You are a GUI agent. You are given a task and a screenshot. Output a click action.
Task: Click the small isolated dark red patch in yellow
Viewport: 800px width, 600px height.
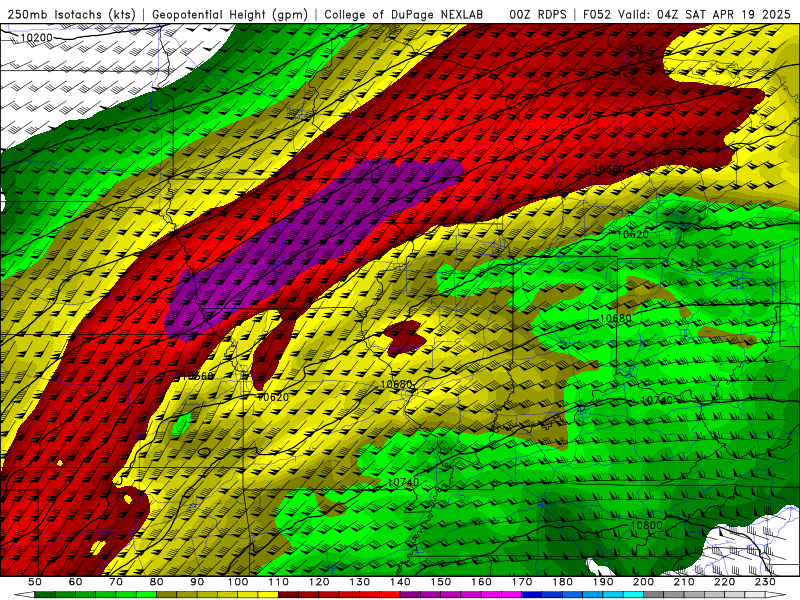pyautogui.click(x=405, y=338)
